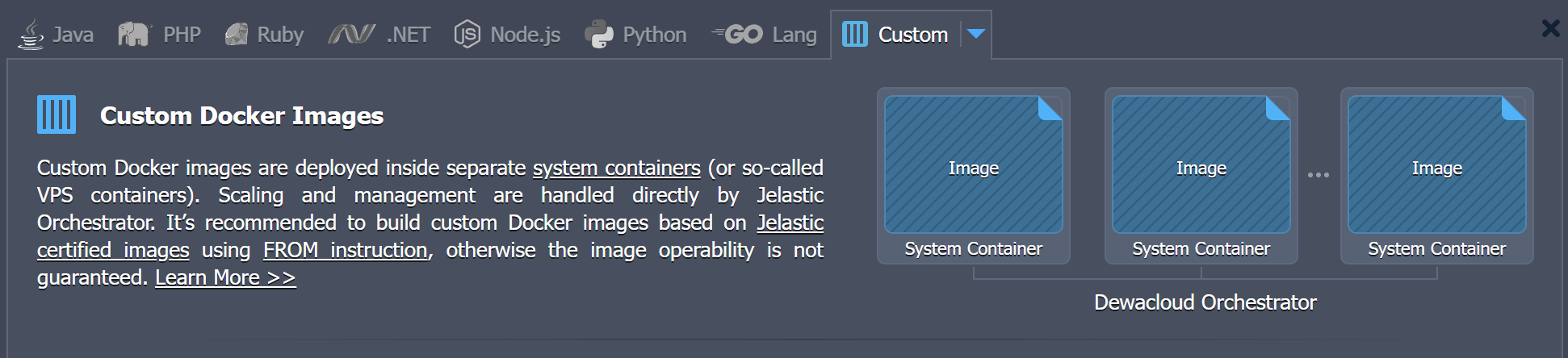Expand the Custom tab dropdown arrow

tap(975, 34)
